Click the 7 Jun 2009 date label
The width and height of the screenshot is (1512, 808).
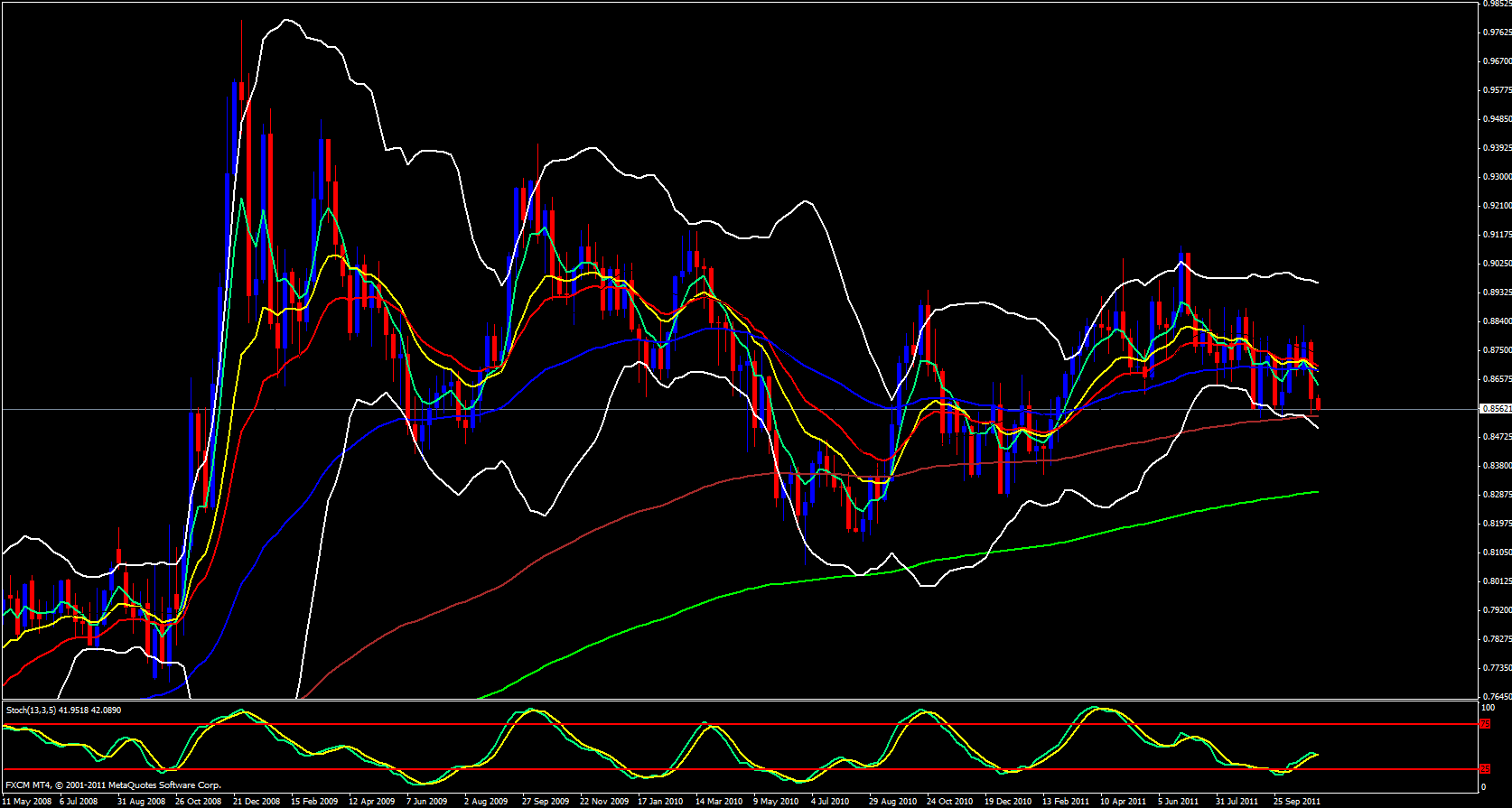(x=427, y=802)
